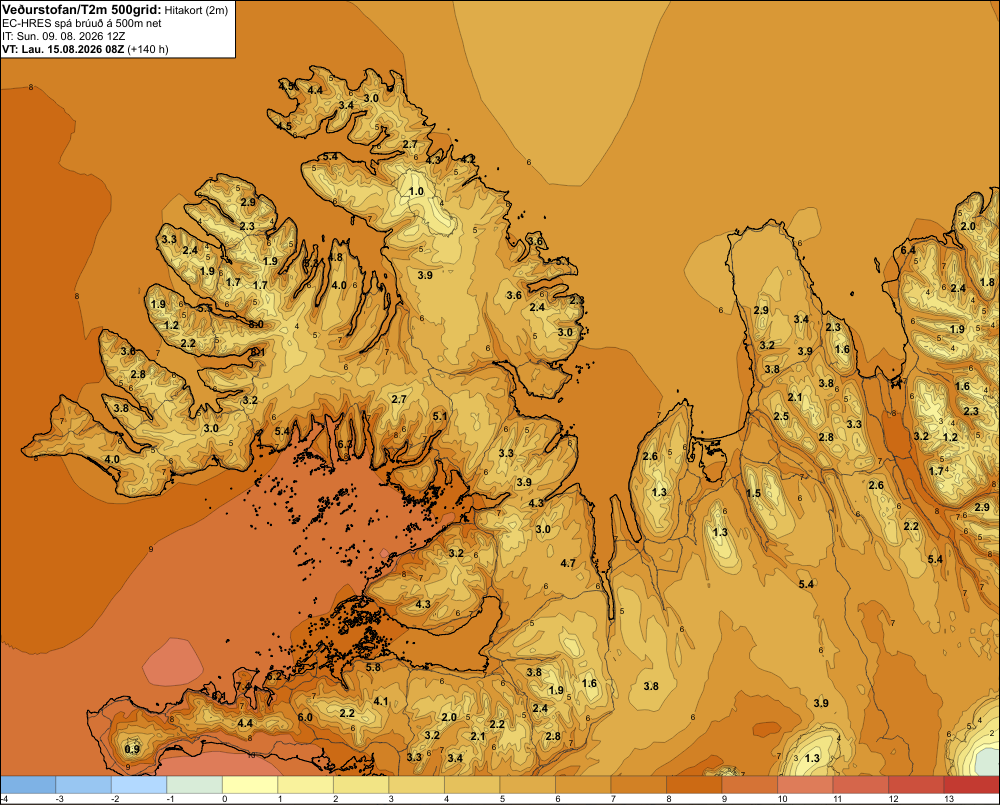This screenshot has width=1000, height=805.
Task: Click the temperature value "1.8" on the map
Action: (987, 282)
